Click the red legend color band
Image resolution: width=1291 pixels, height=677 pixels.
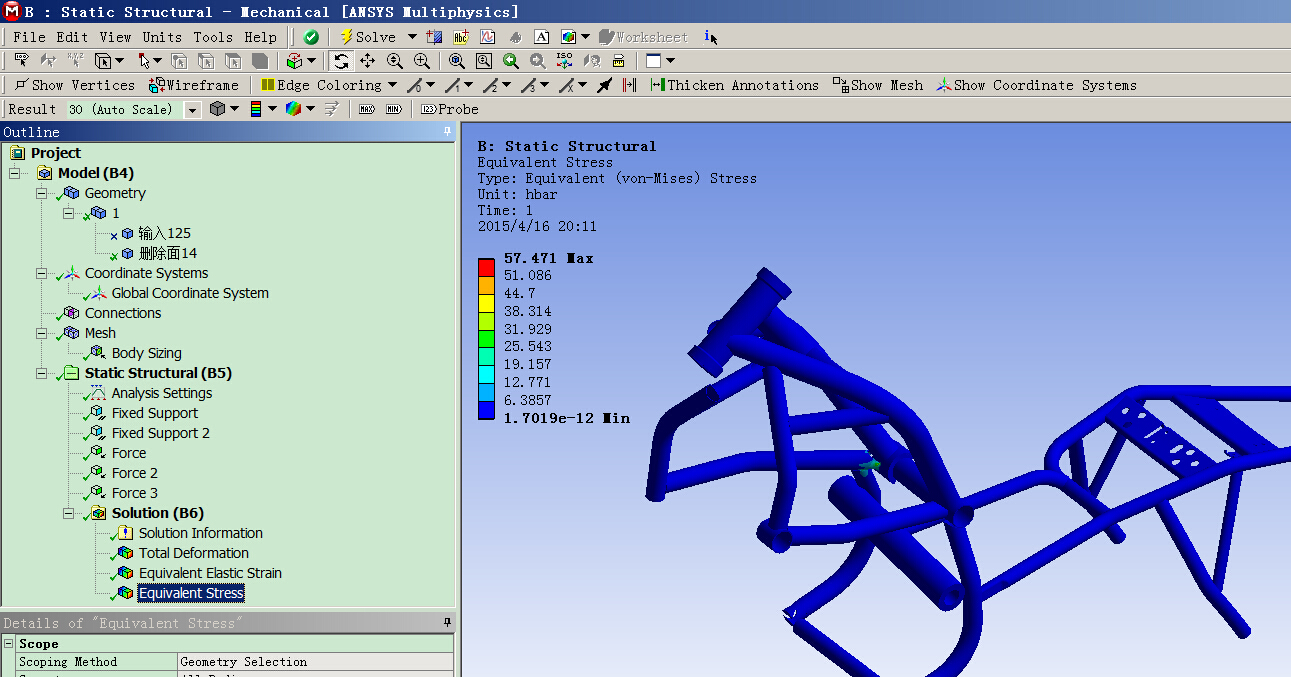[486, 267]
